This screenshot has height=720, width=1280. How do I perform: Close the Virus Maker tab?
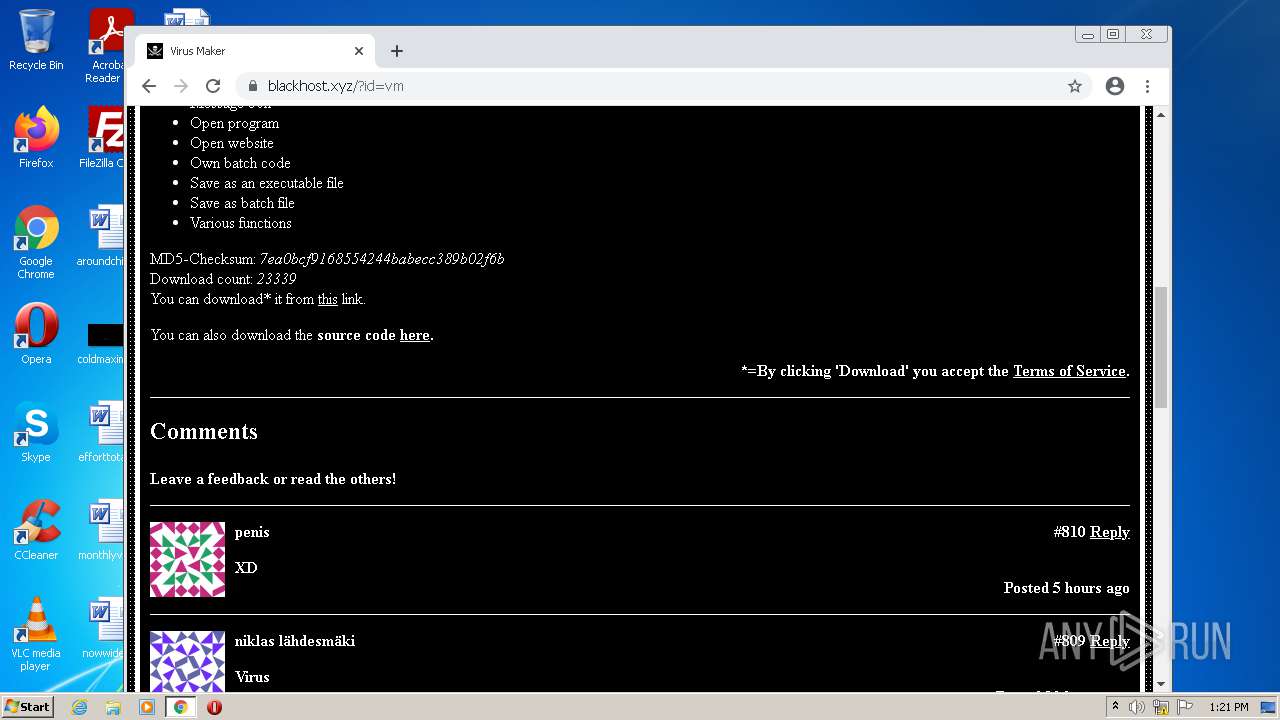(359, 51)
